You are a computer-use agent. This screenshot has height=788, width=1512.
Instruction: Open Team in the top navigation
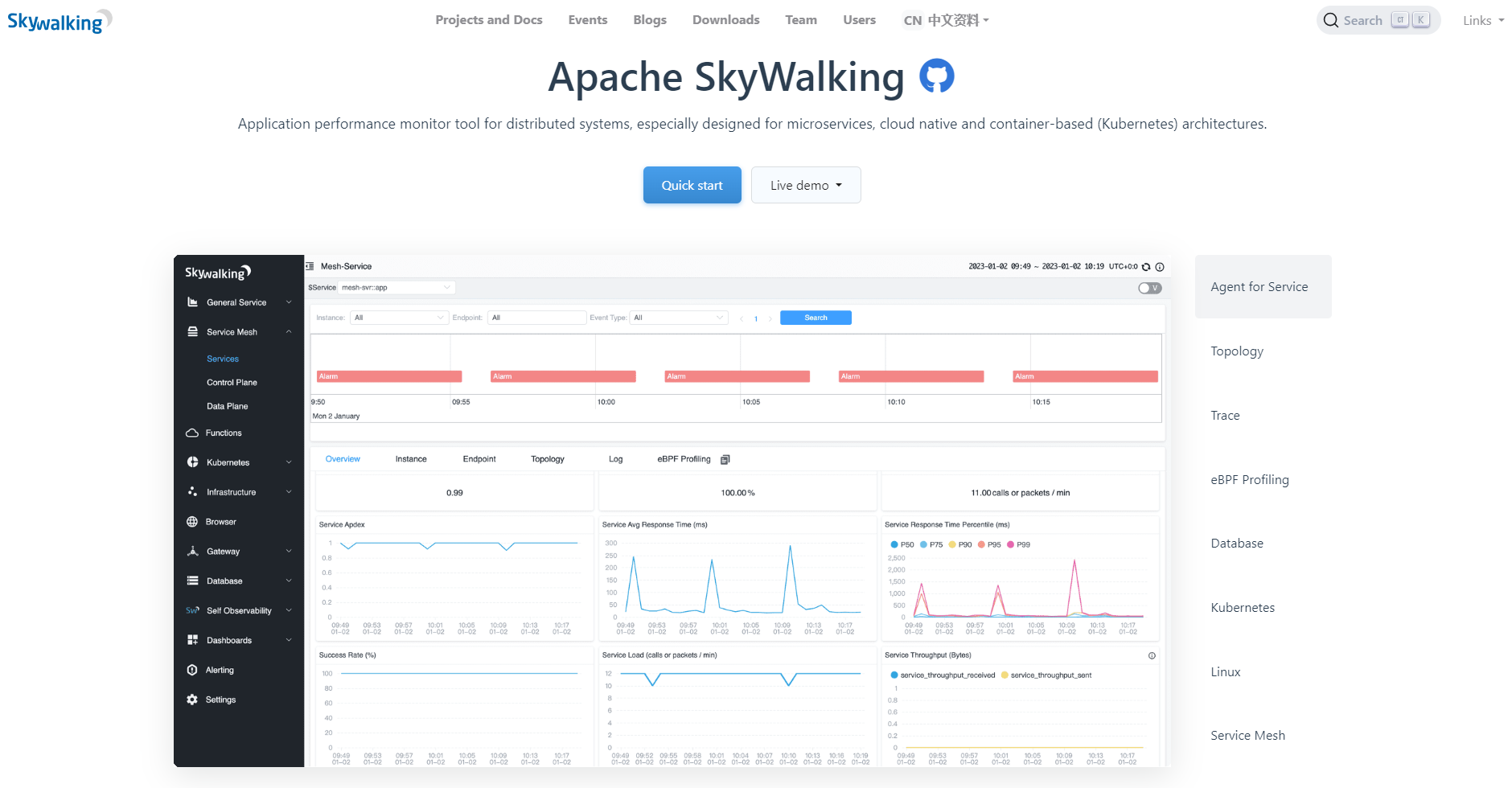(x=801, y=20)
